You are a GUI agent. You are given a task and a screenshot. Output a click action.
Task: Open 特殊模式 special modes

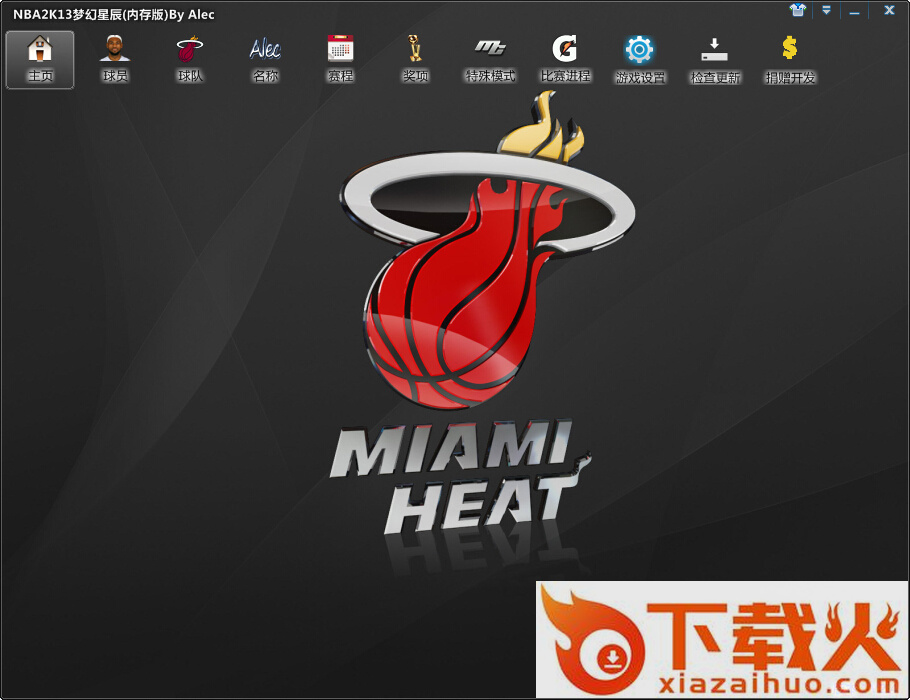tap(490, 60)
